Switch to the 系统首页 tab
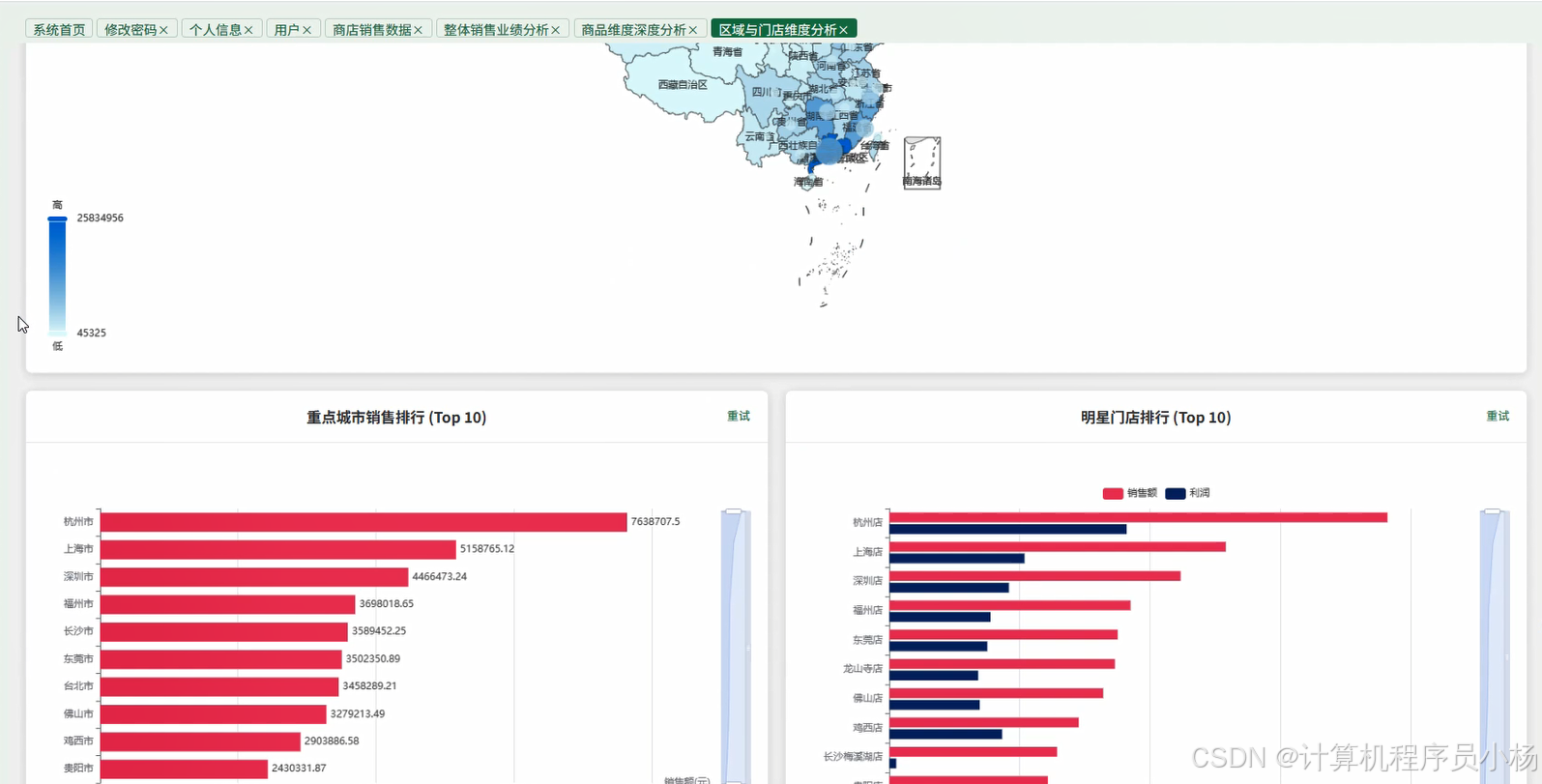Screen dimensions: 1542x784 pos(59,30)
